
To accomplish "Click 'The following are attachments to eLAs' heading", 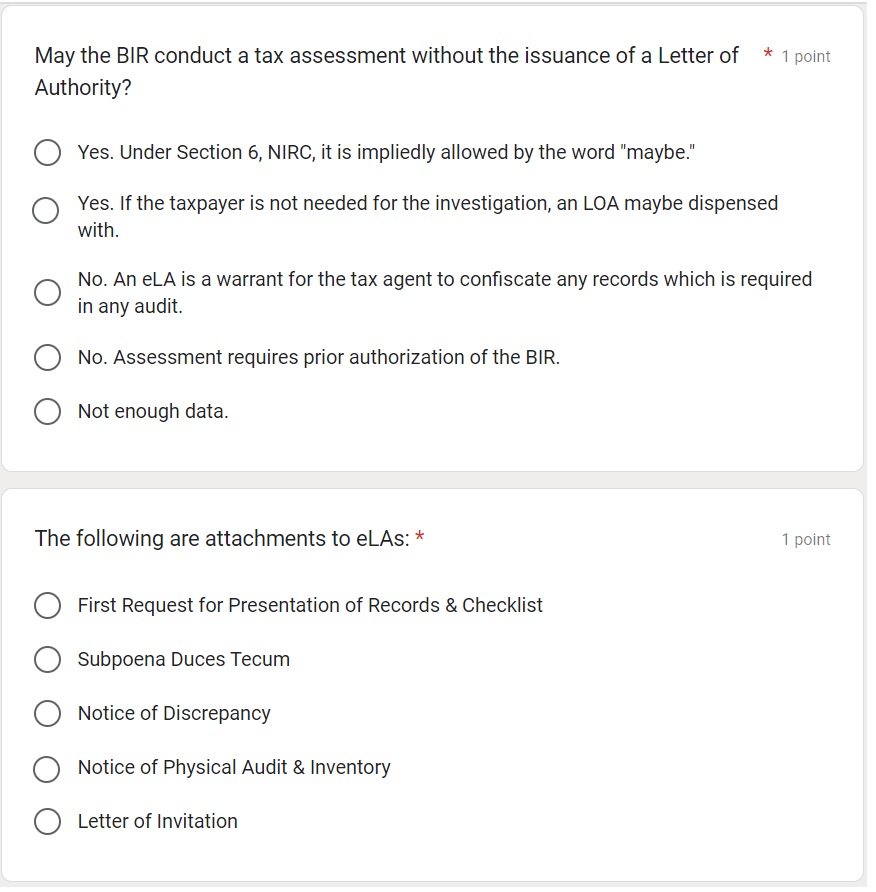I will 222,539.
